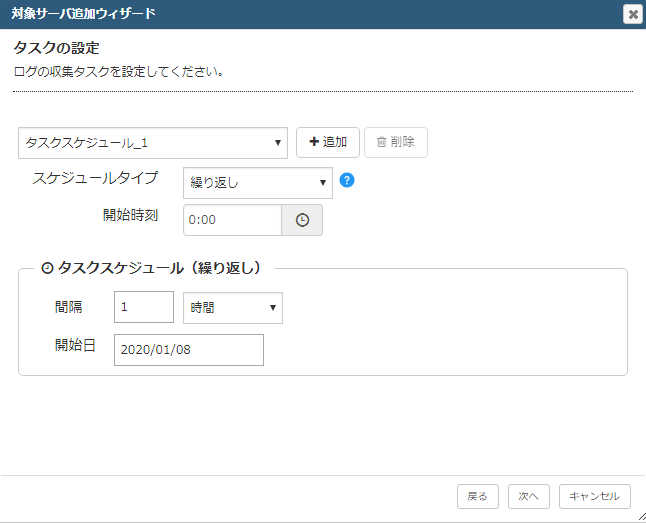
Task: Close the wizard with the X button
Action: click(x=633, y=14)
